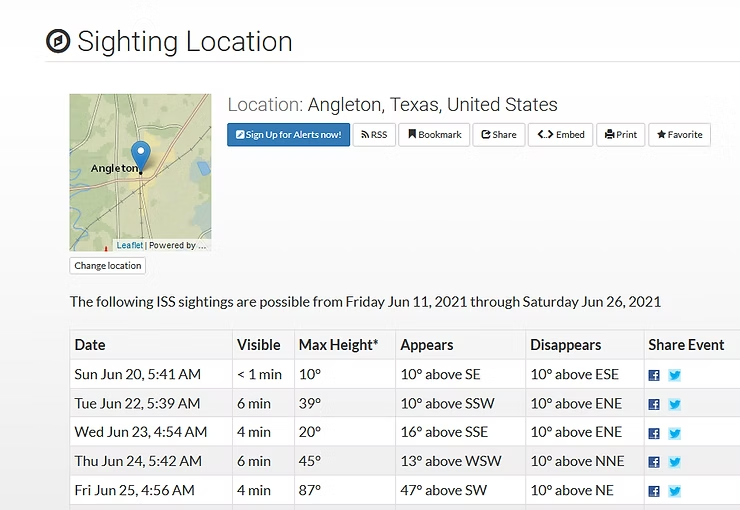The height and width of the screenshot is (510, 740).
Task: Open the RSS feed
Action: tap(374, 135)
